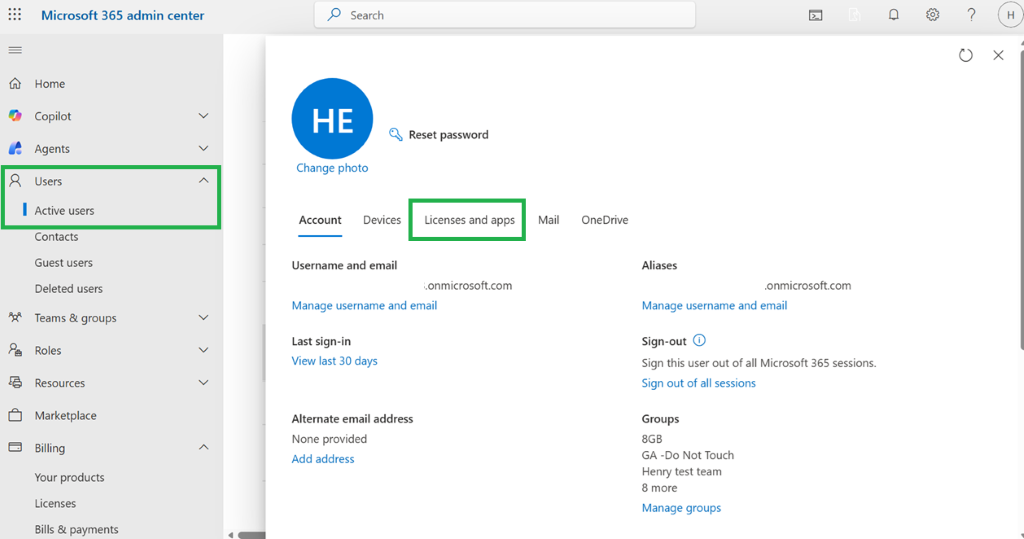
Task: Click the Roles icon in sidebar
Action: [x=15, y=350]
